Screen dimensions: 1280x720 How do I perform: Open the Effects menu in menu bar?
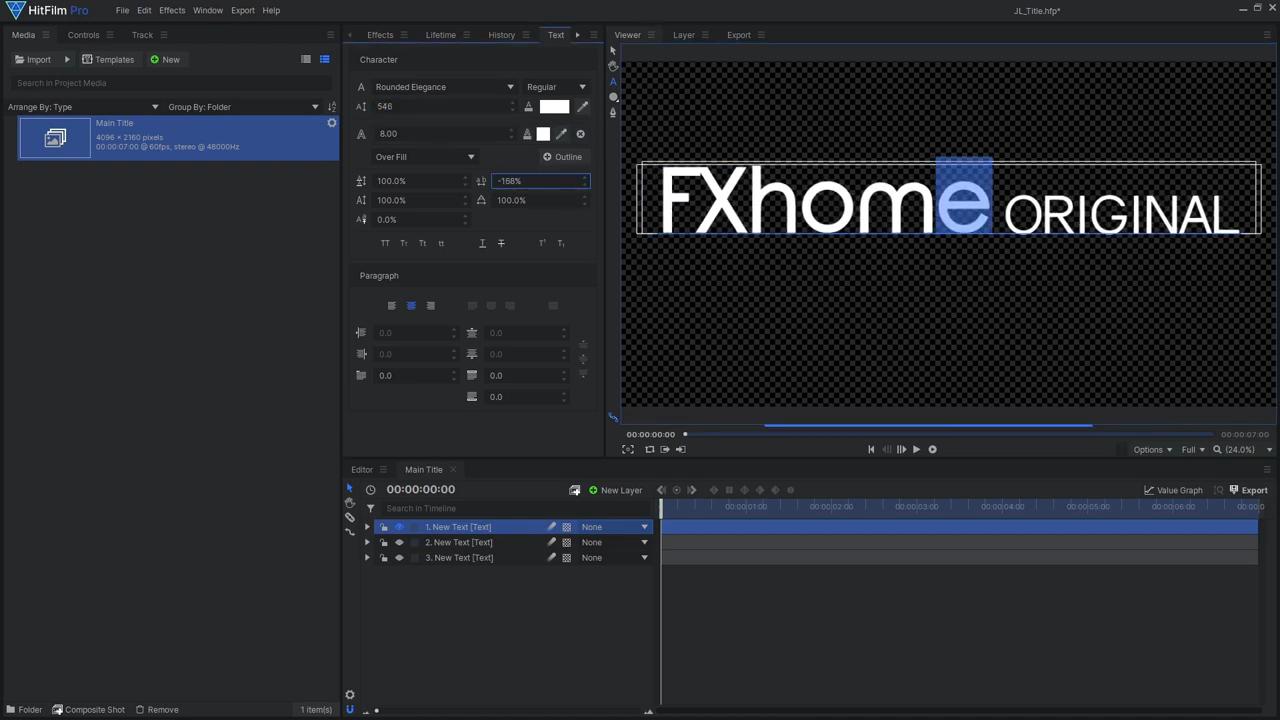172,10
